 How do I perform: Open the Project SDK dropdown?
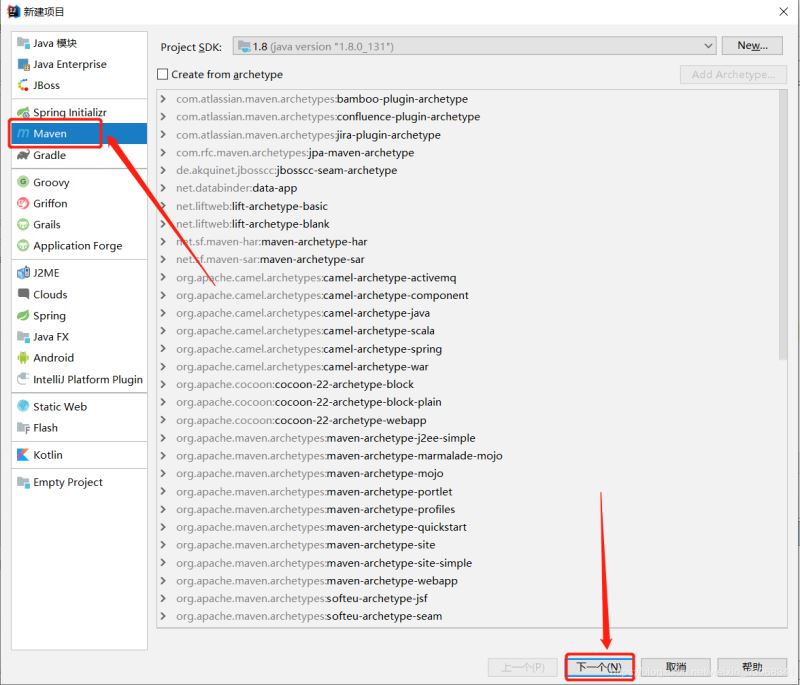pos(710,45)
